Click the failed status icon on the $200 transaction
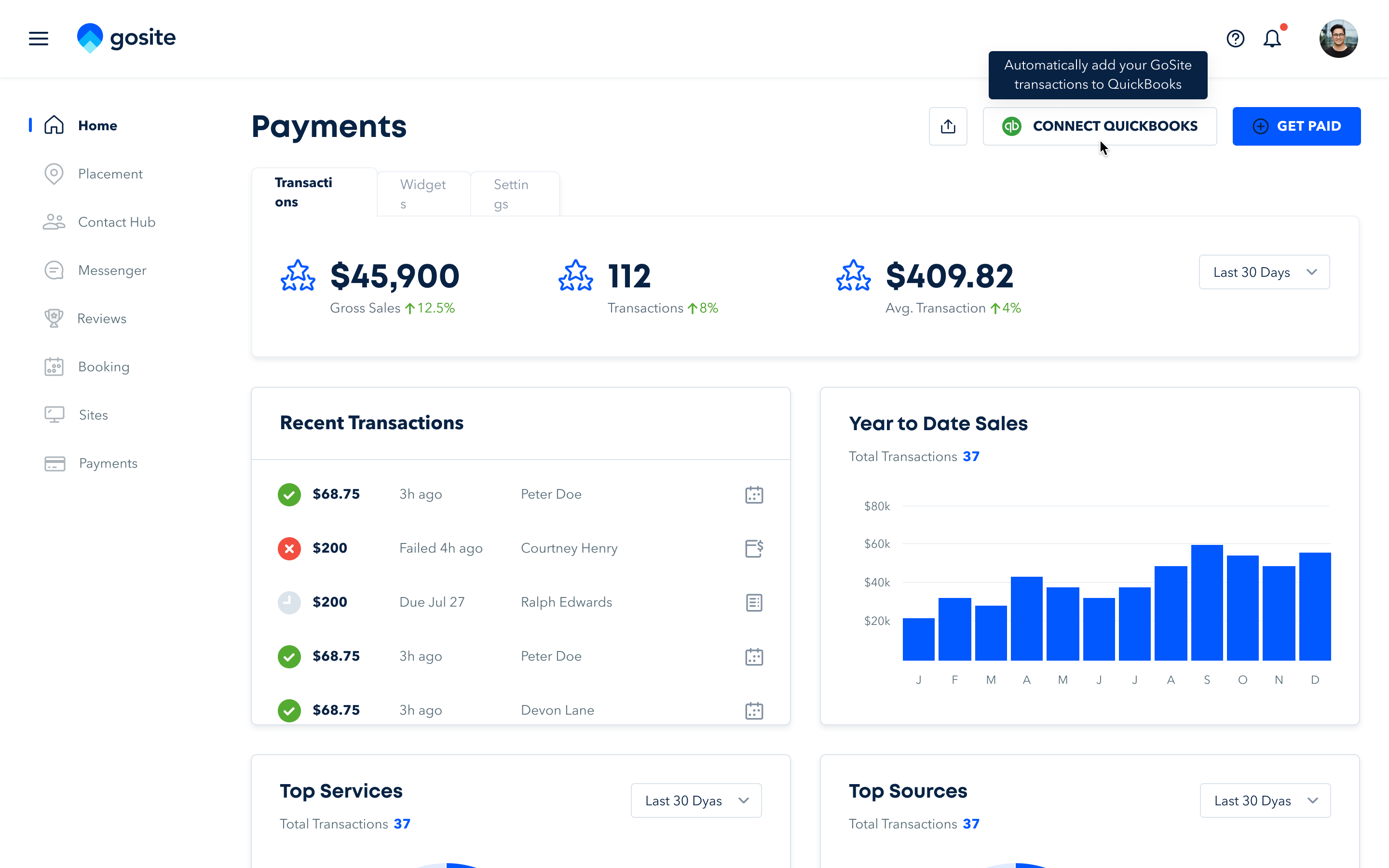The image size is (1389, 868). tap(289, 548)
